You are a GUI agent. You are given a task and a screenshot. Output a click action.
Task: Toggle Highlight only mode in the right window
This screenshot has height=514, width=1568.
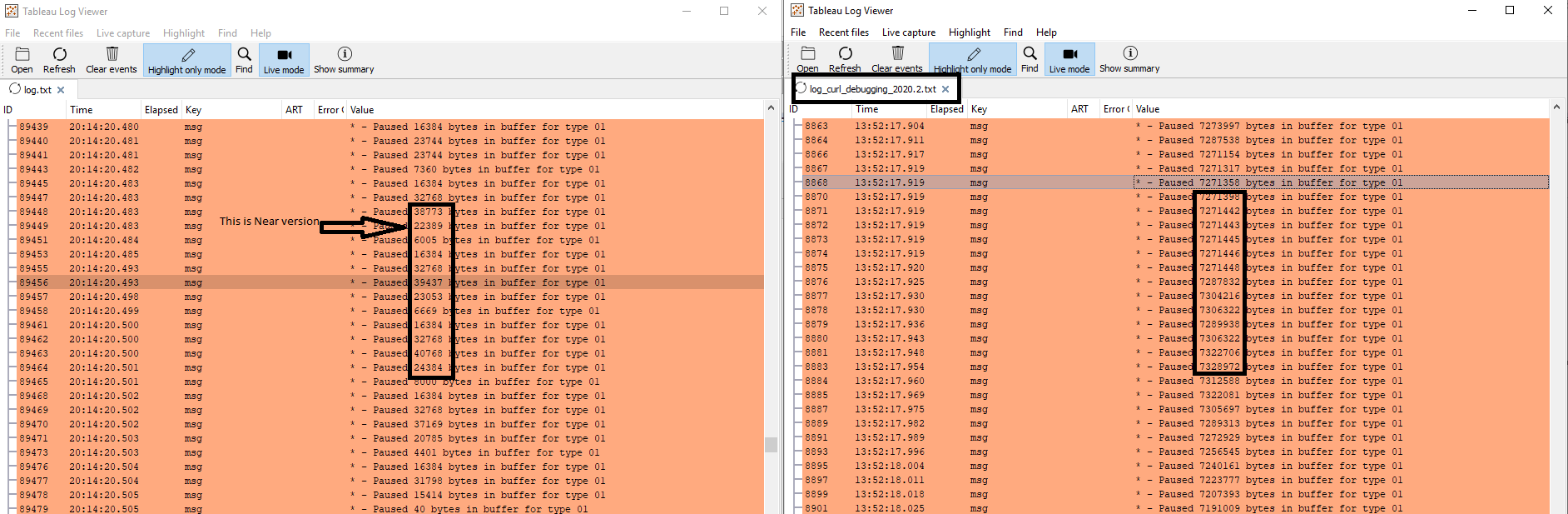pos(972,59)
